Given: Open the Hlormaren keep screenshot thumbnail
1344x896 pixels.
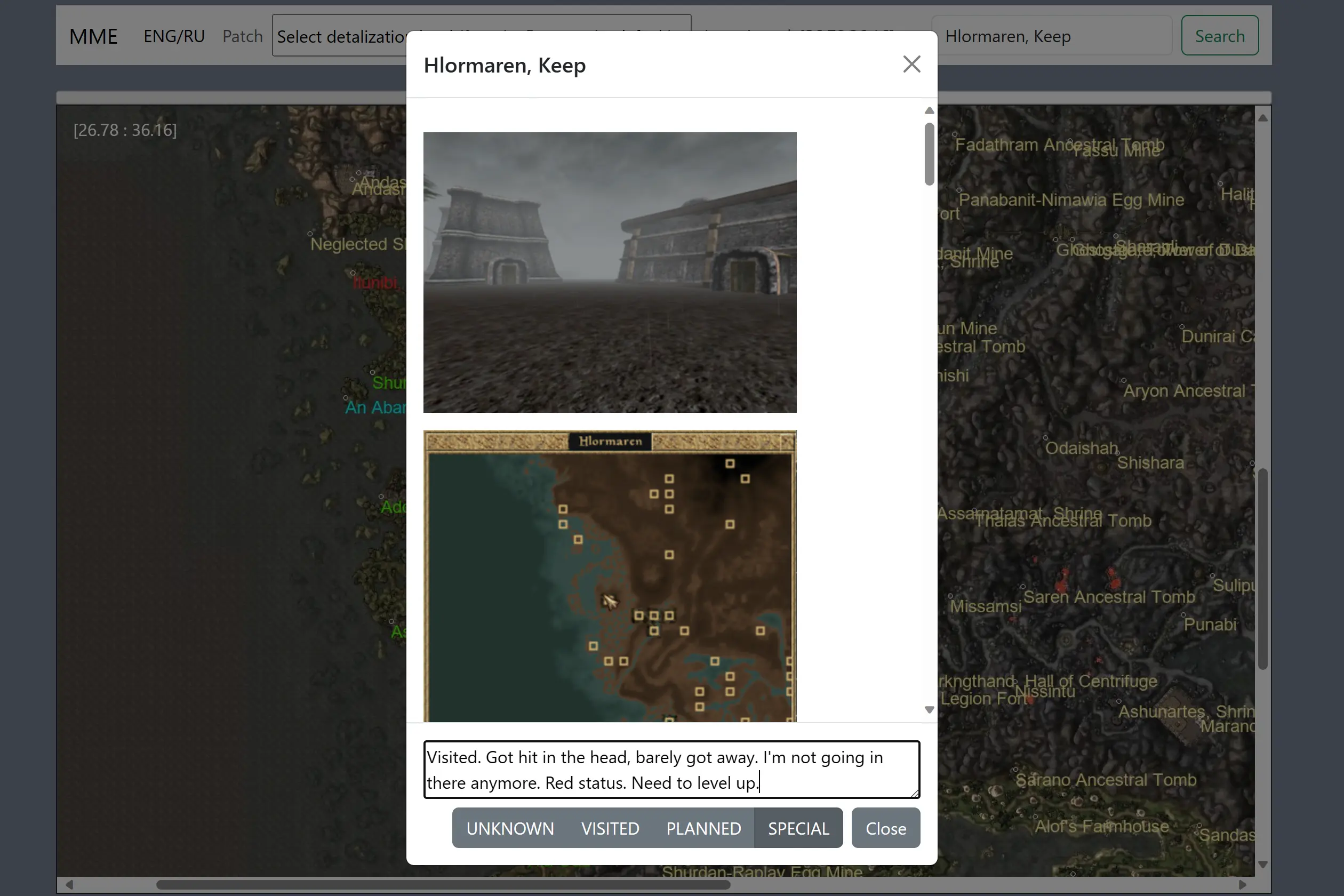Looking at the screenshot, I should pos(610,273).
